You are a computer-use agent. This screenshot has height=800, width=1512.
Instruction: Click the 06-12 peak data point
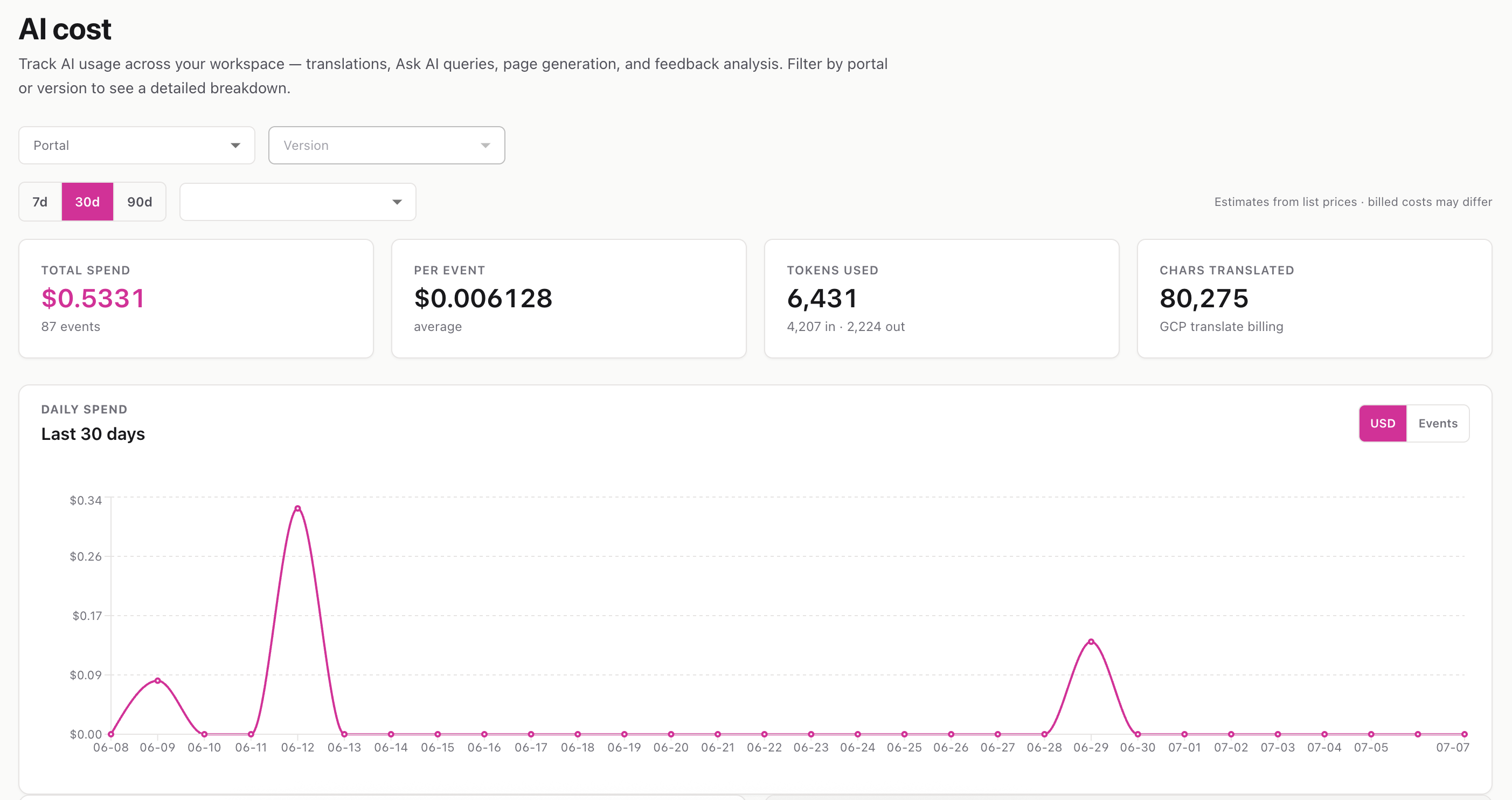[297, 509]
